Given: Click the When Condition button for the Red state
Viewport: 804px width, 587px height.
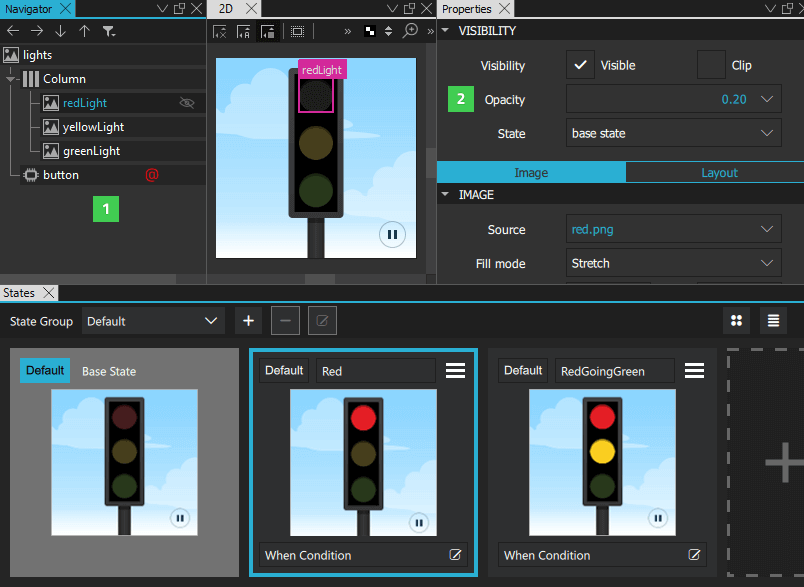Looking at the screenshot, I should click(x=363, y=555).
